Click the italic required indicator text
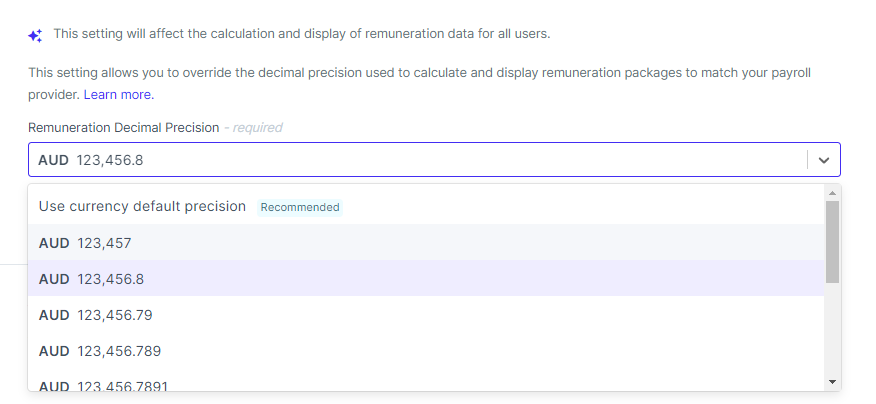876x404 pixels. point(253,127)
